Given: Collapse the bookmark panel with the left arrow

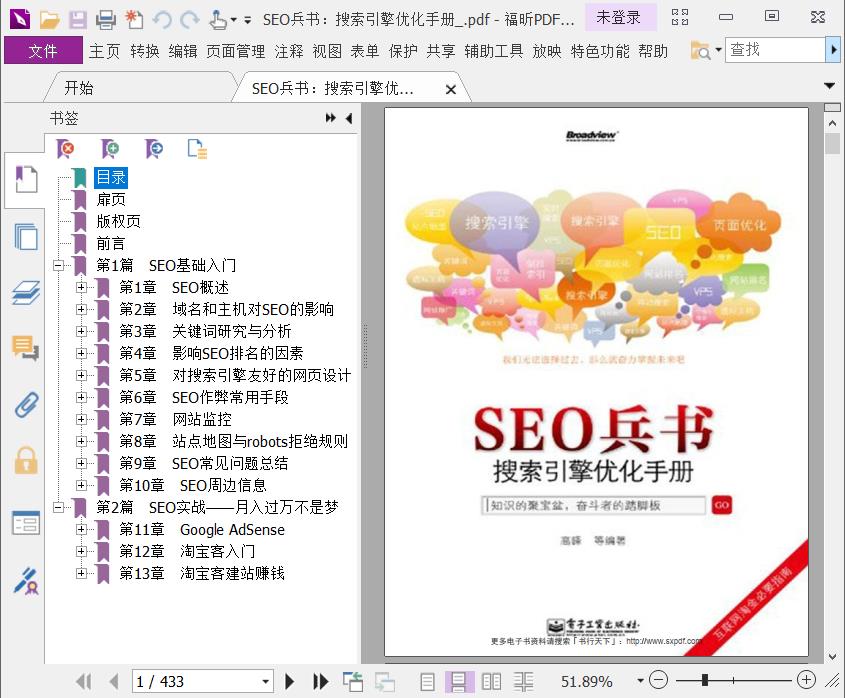Looking at the screenshot, I should click(x=349, y=118).
